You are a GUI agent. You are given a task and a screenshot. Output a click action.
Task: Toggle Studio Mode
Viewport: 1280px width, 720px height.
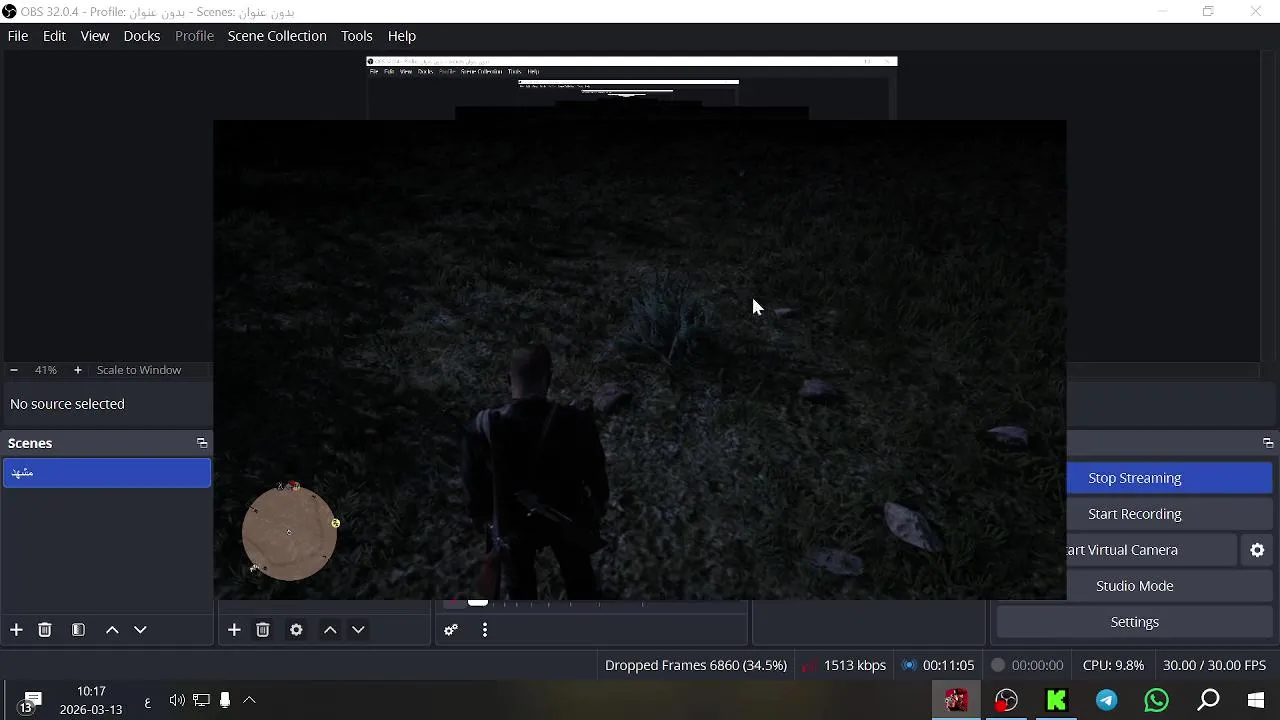(1169, 586)
